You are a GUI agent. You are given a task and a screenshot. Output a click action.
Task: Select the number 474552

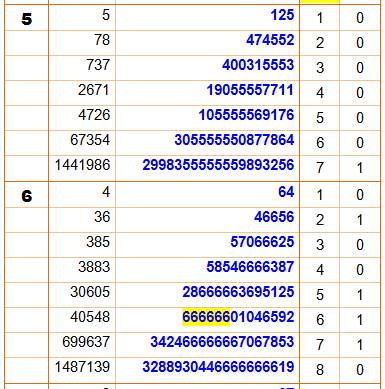click(x=270, y=40)
